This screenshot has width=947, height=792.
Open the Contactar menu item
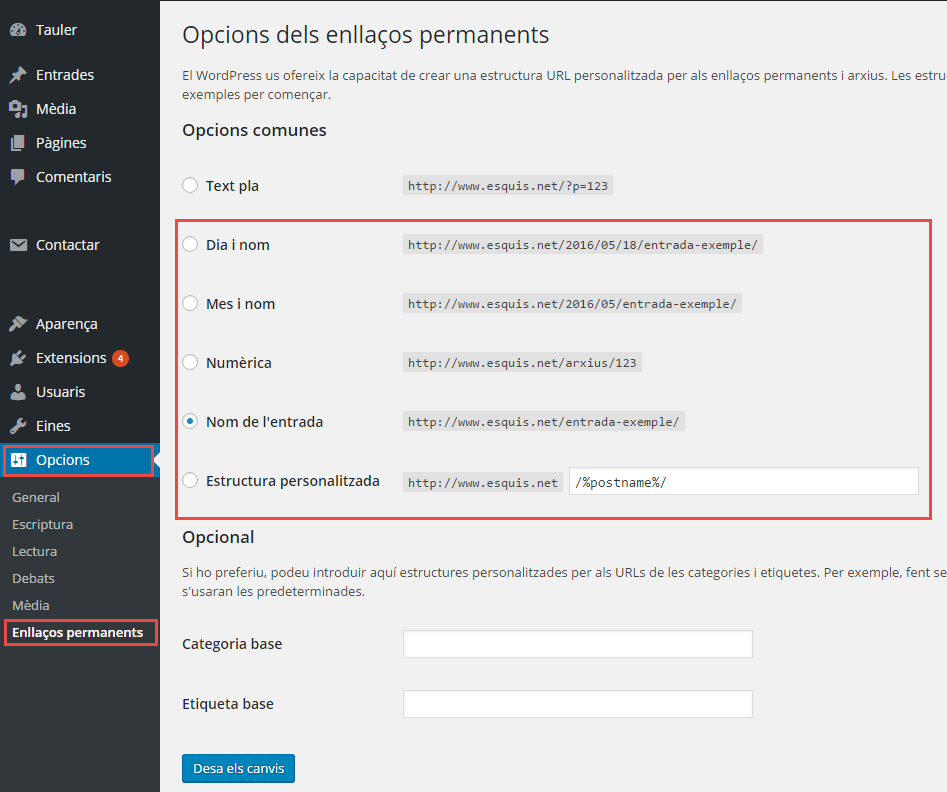[x=68, y=245]
